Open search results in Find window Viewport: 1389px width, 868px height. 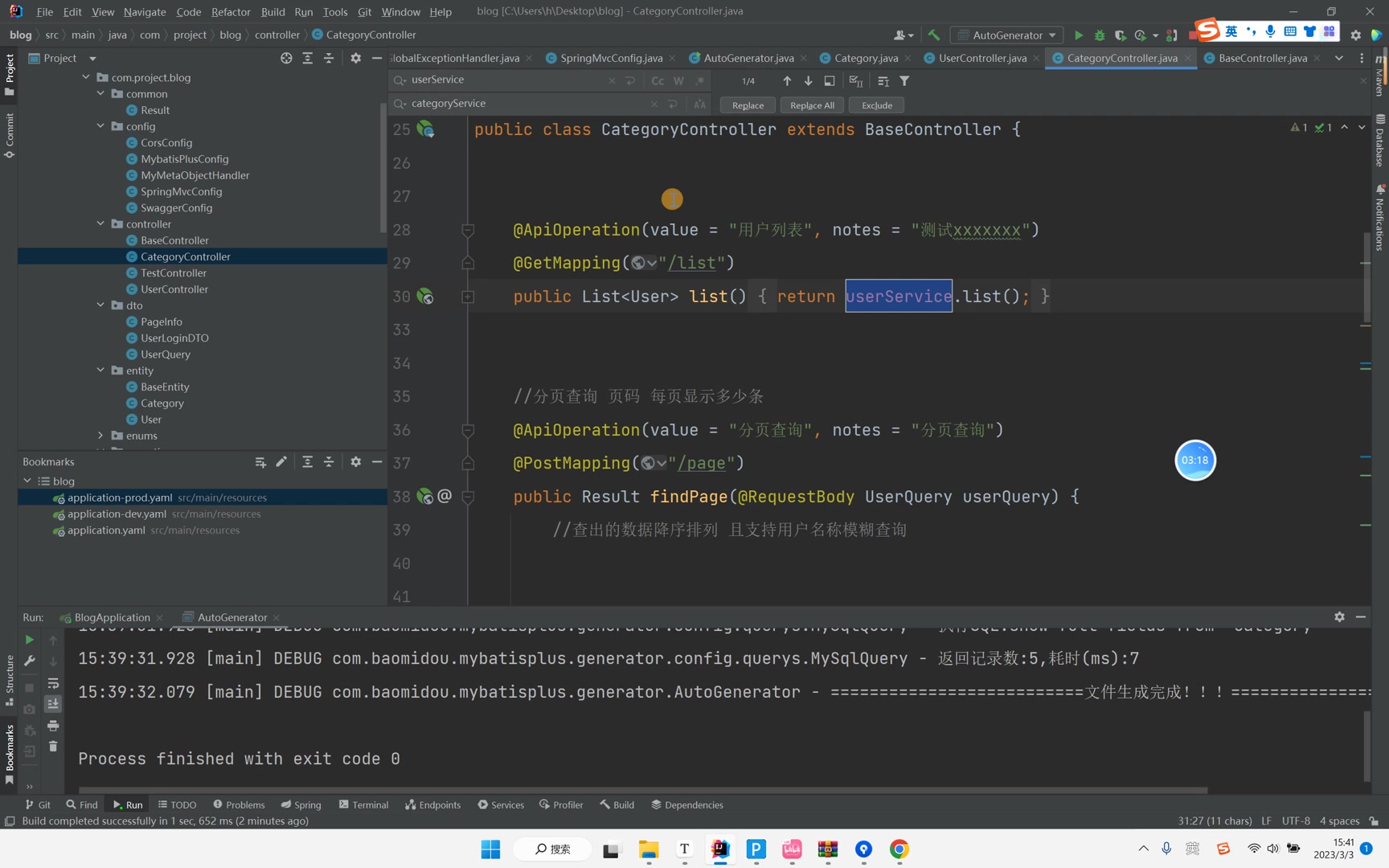pyautogui.click(x=830, y=81)
